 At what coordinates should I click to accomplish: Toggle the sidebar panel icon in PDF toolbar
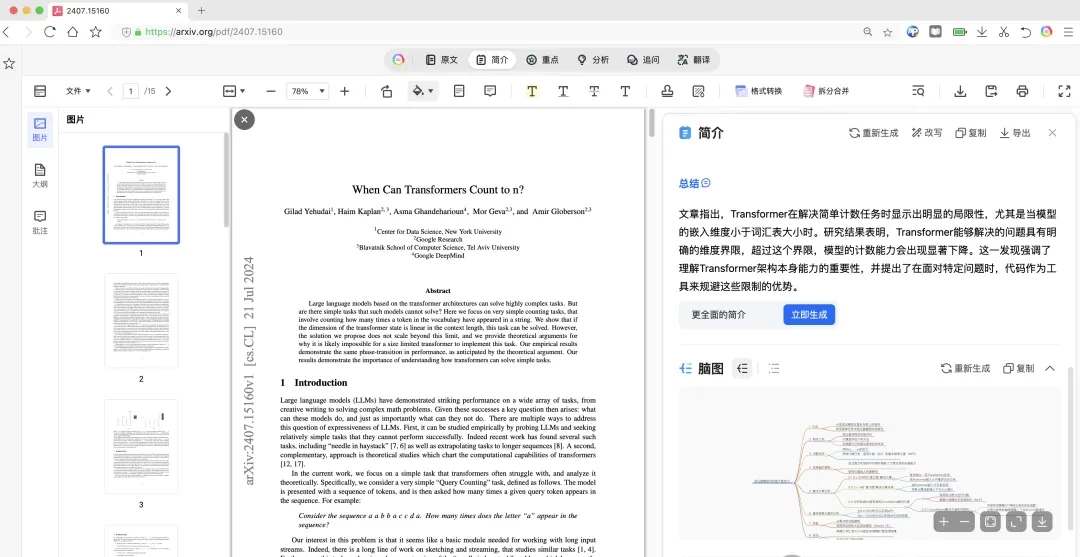[40, 91]
